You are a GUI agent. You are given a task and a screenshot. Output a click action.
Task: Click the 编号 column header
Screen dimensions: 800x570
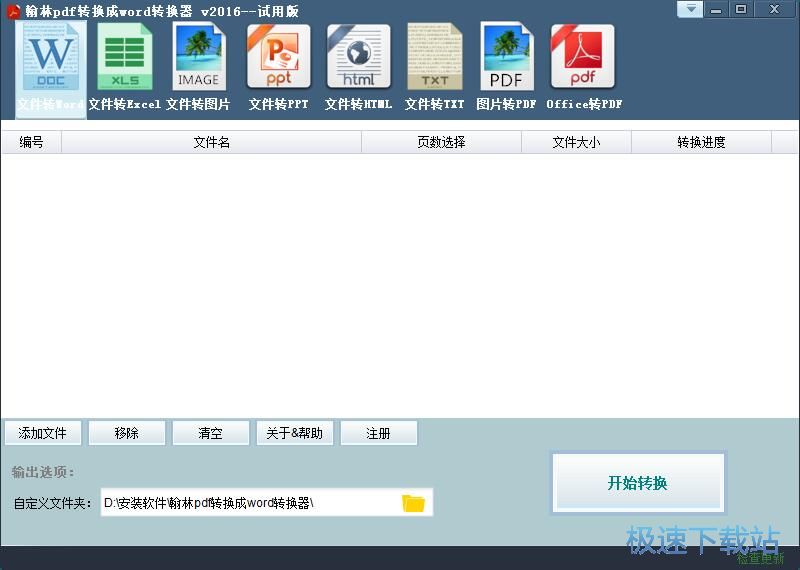(31, 142)
